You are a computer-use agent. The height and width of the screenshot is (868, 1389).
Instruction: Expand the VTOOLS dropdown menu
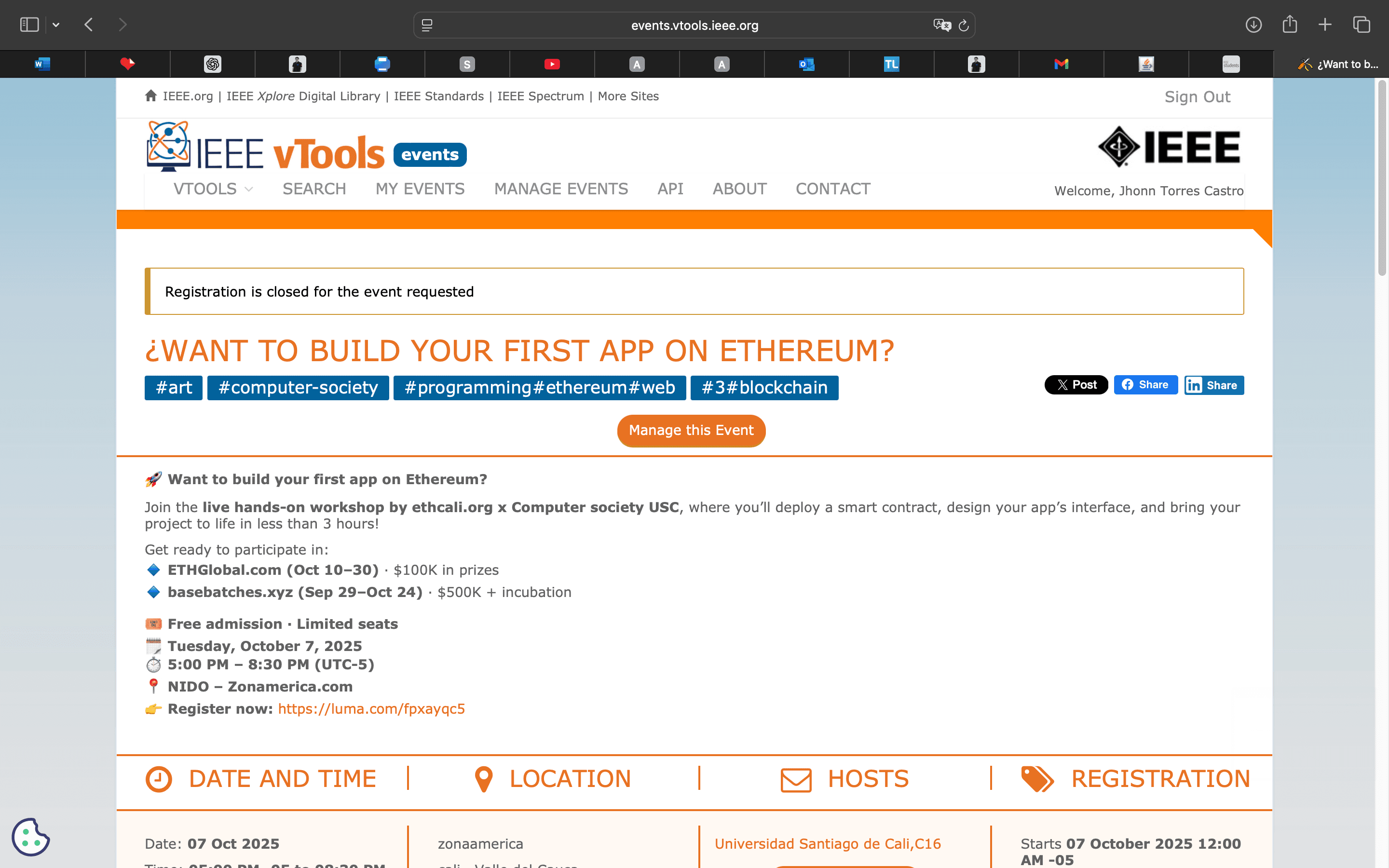pos(213,189)
